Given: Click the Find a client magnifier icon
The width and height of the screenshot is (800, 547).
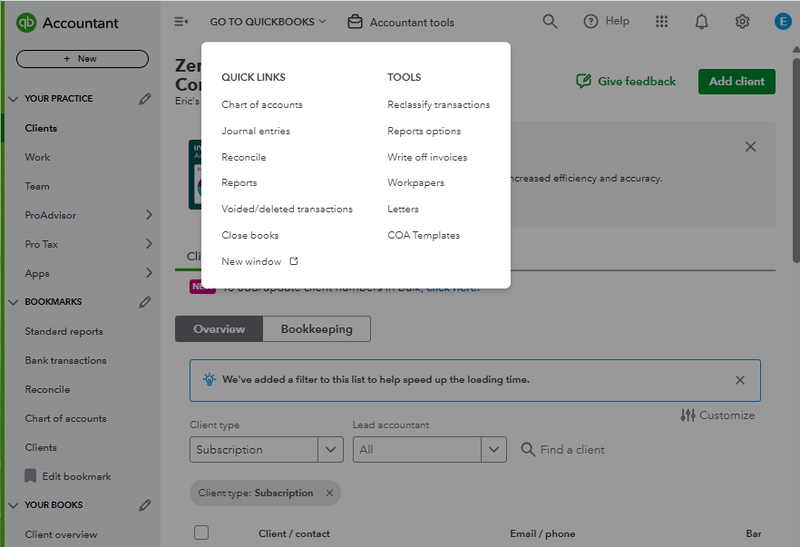Looking at the screenshot, I should [528, 450].
